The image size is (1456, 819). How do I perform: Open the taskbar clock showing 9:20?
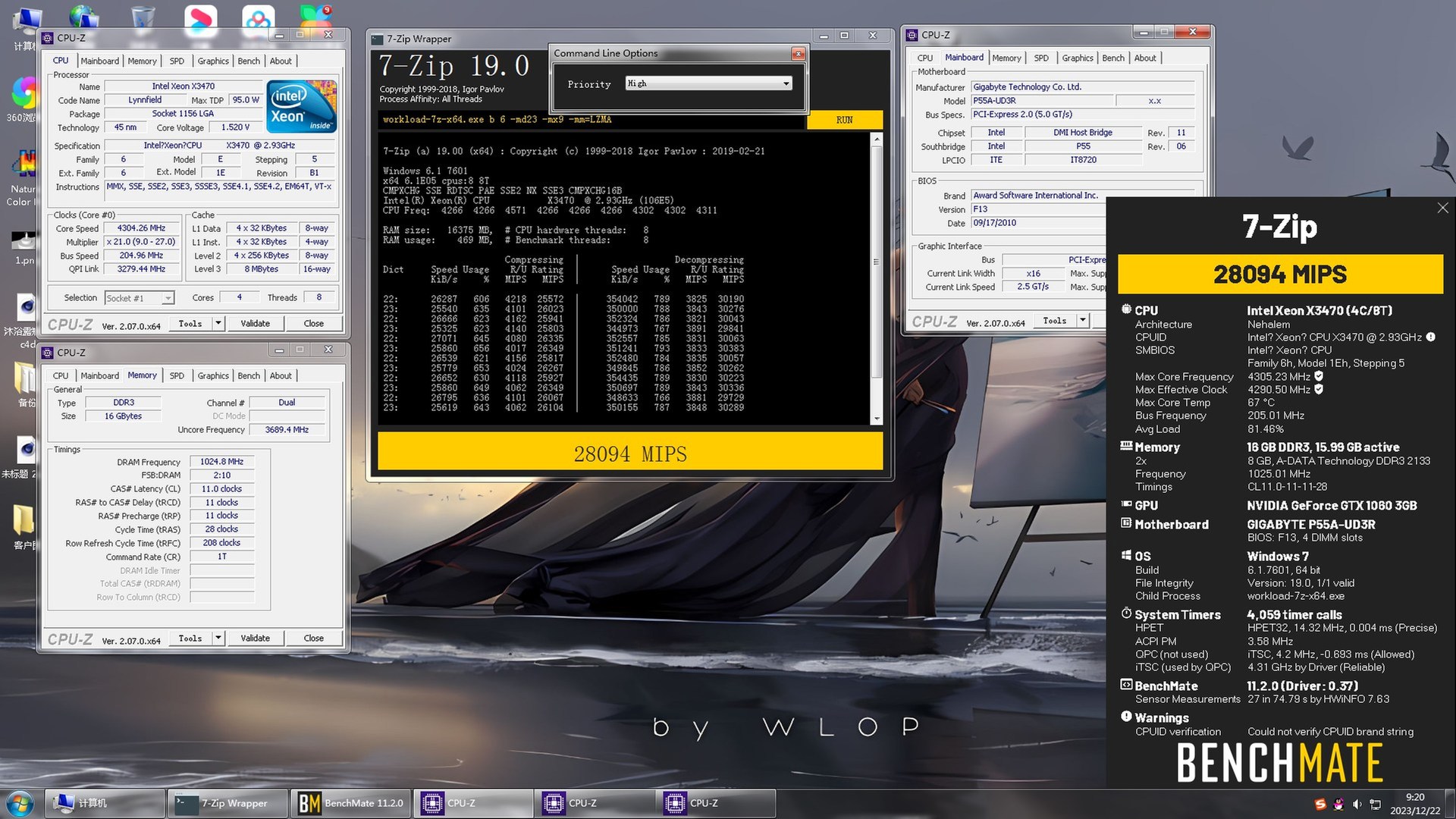1415,804
